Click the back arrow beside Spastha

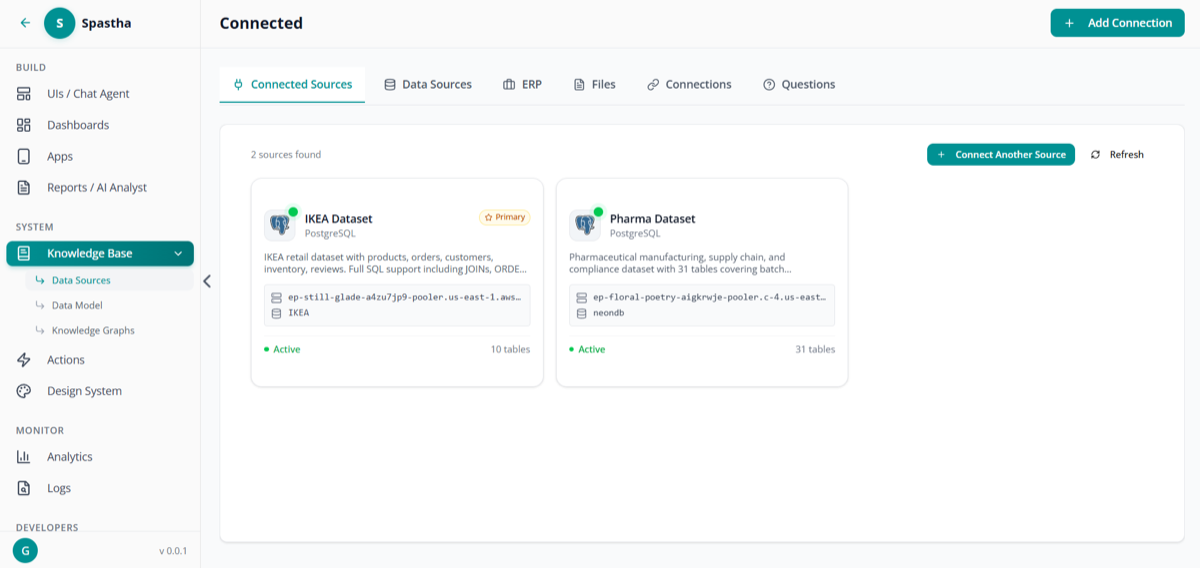pyautogui.click(x=25, y=22)
